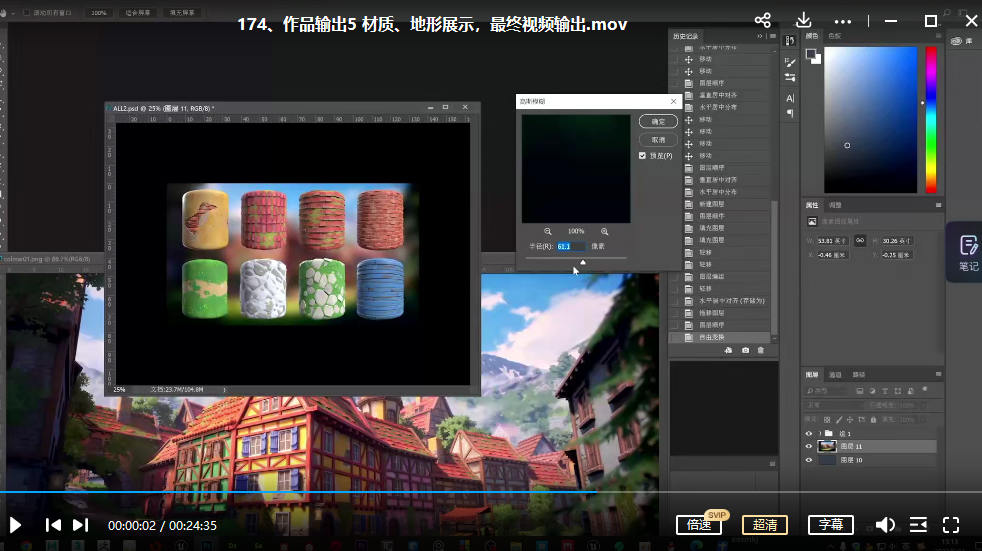Image resolution: width=982 pixels, height=551 pixels.
Task: Click the 字幕 subtitles button
Action: click(x=830, y=525)
